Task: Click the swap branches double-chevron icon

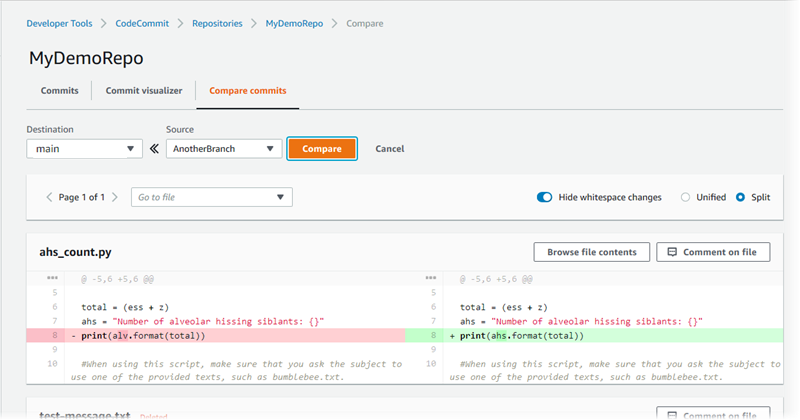Action: click(x=154, y=149)
